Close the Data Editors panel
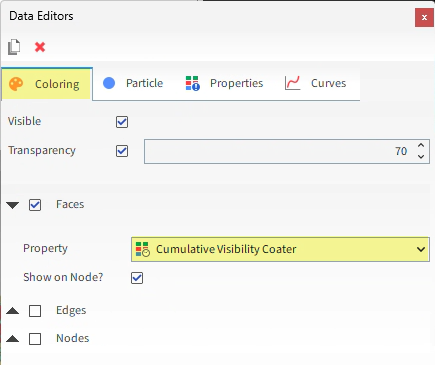Image resolution: width=435 pixels, height=365 pixels. pos(424,18)
